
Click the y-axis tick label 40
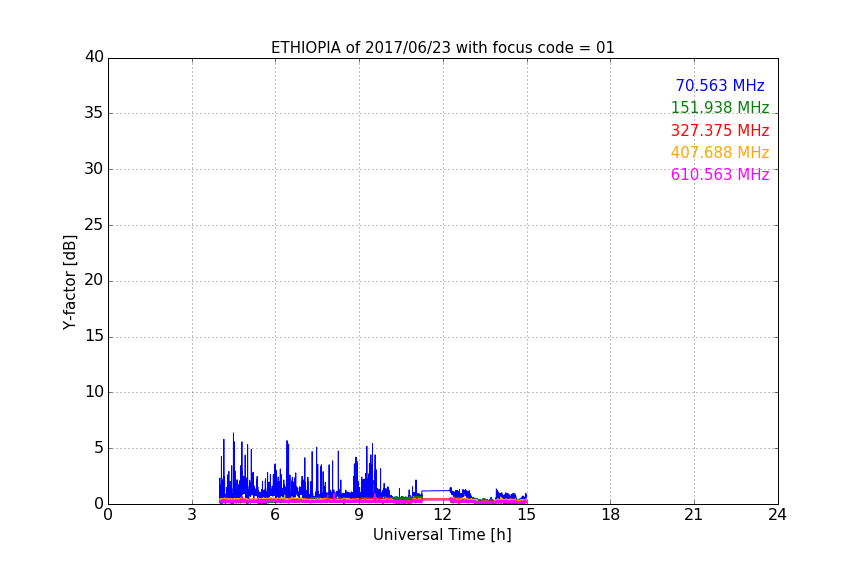pos(94,57)
